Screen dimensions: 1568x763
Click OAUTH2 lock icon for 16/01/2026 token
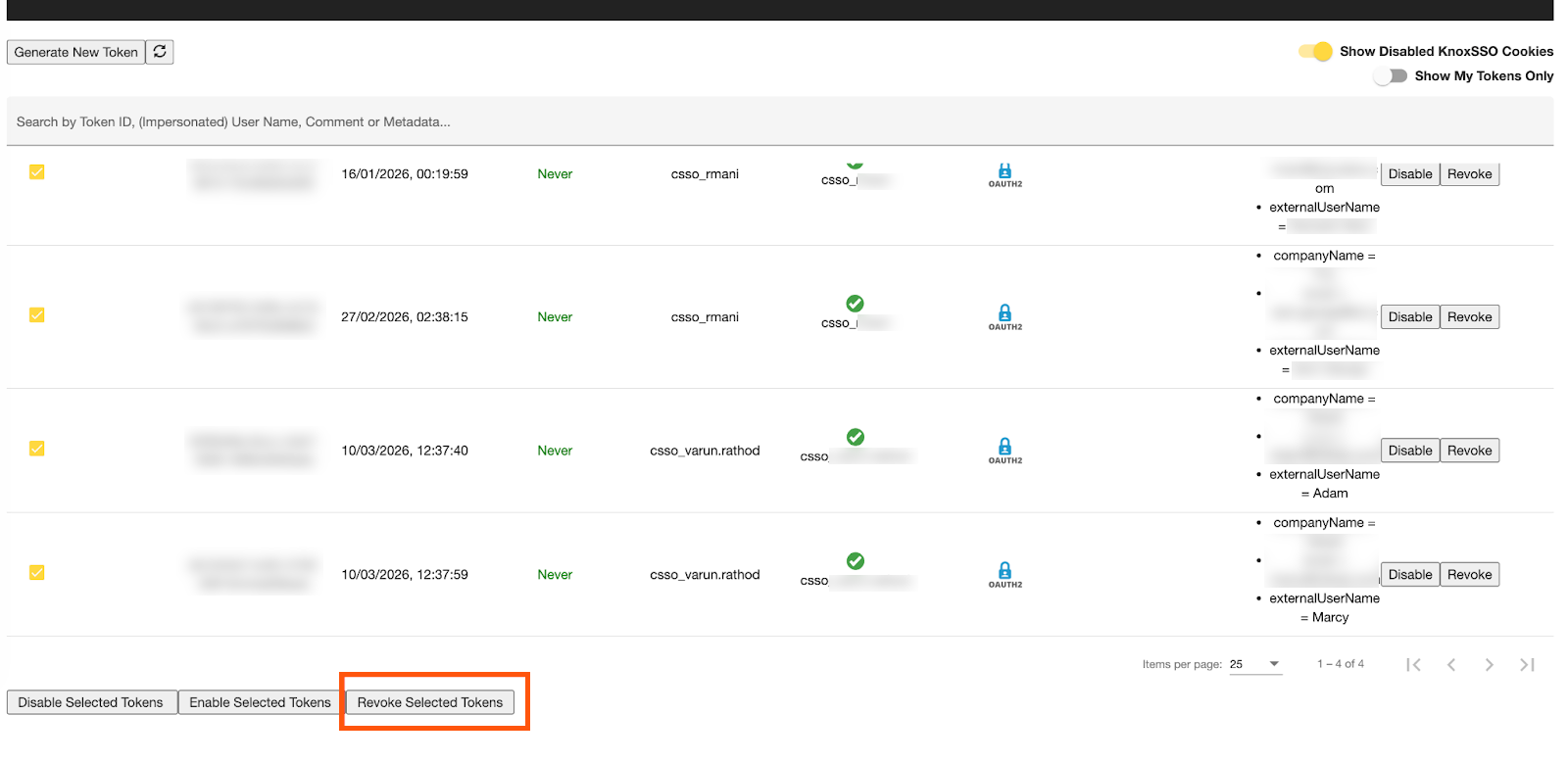(1004, 173)
